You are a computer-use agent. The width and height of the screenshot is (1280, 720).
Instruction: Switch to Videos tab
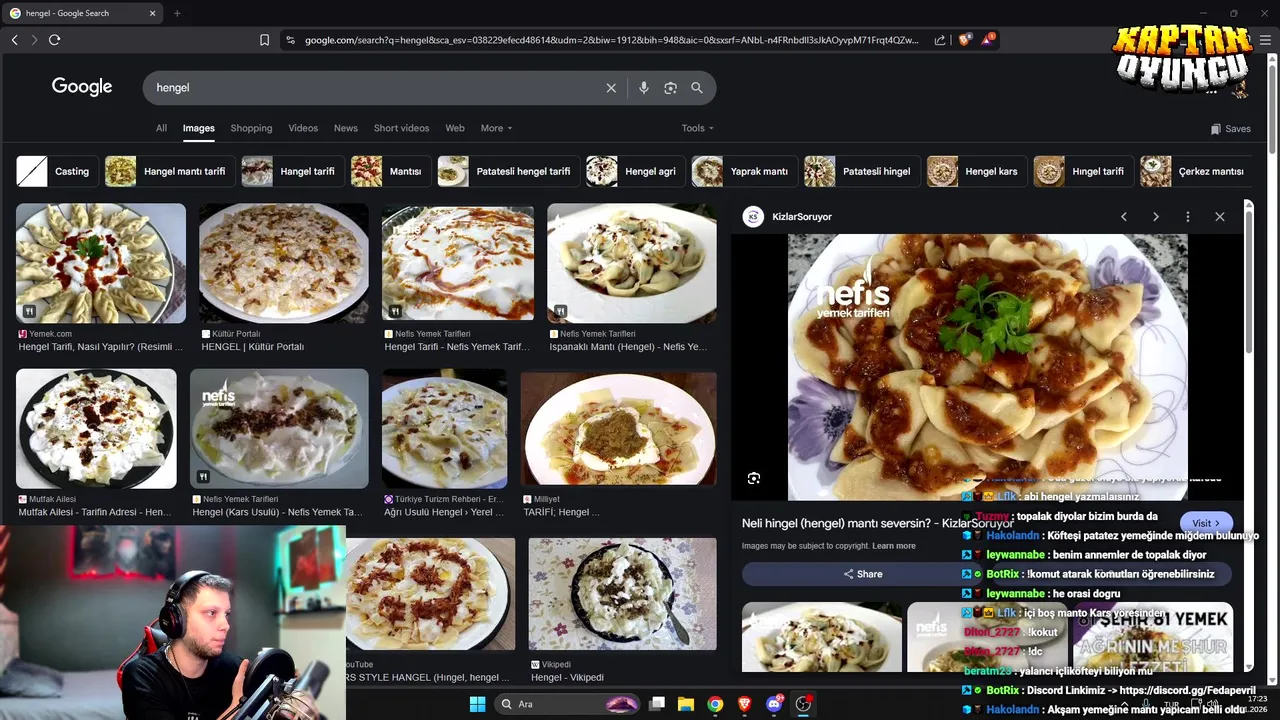click(x=303, y=128)
